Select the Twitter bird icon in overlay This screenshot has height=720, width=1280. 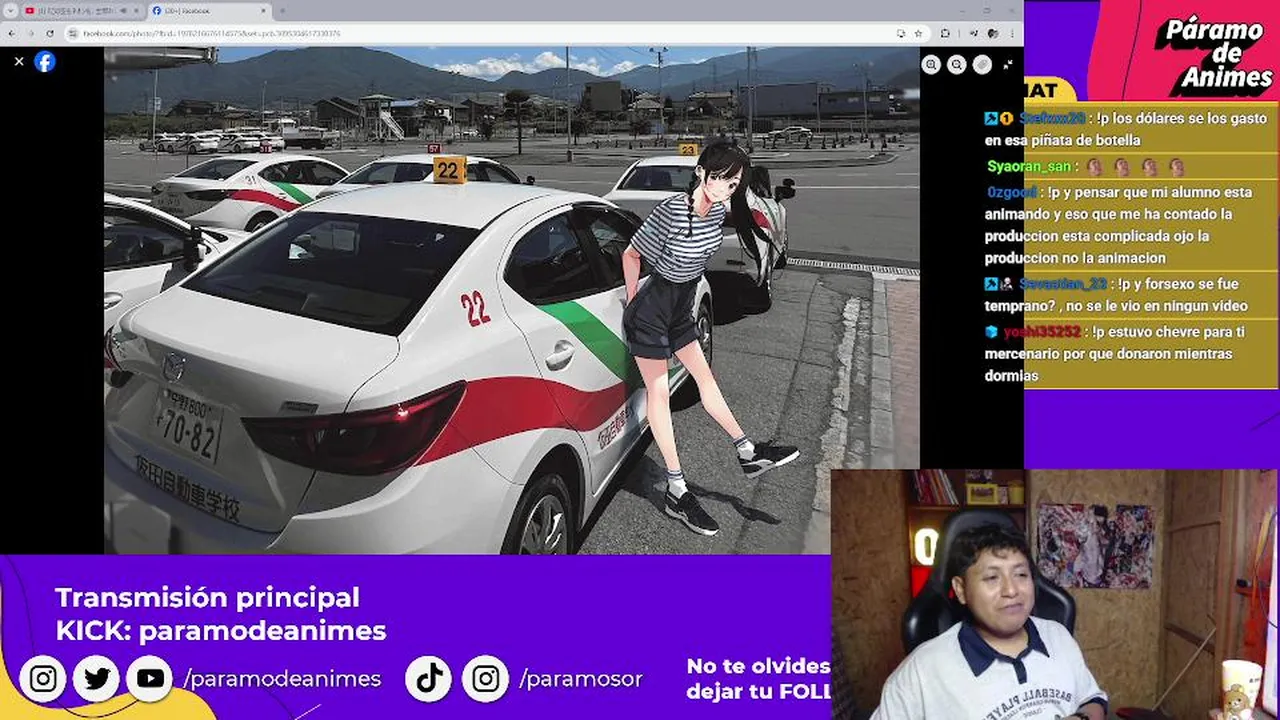(97, 679)
